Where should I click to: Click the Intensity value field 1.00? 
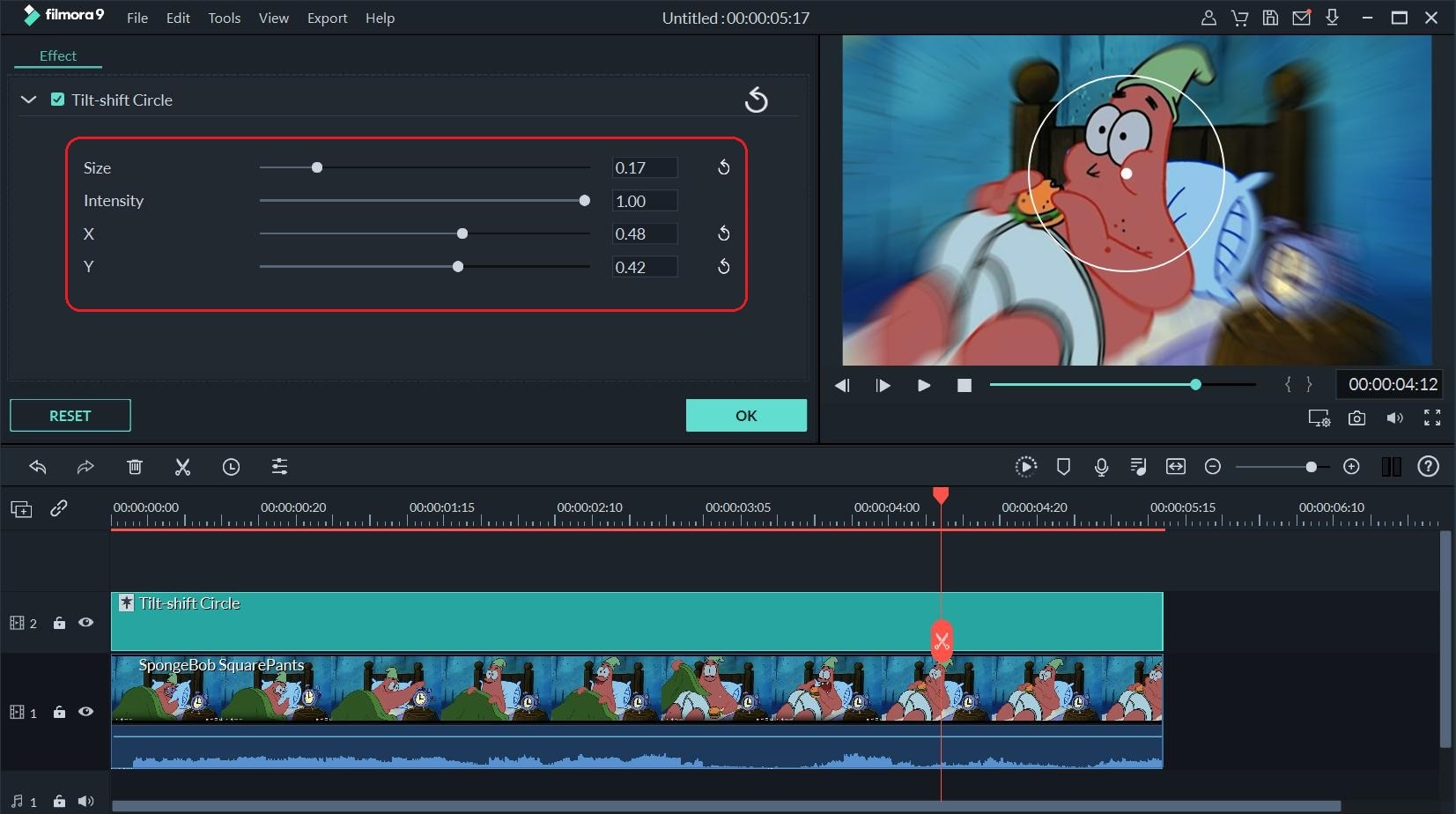pos(645,201)
